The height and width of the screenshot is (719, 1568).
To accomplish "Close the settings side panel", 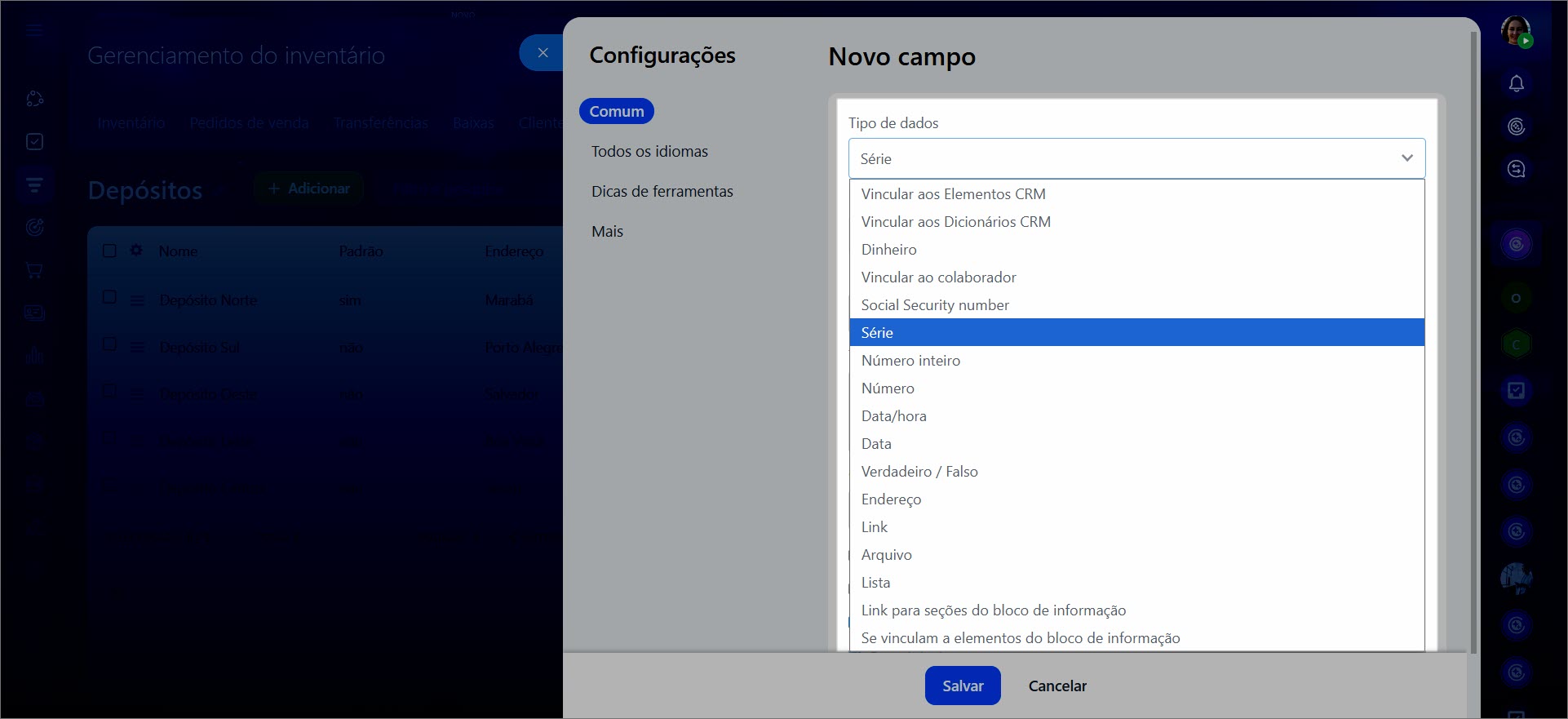I will tap(543, 53).
